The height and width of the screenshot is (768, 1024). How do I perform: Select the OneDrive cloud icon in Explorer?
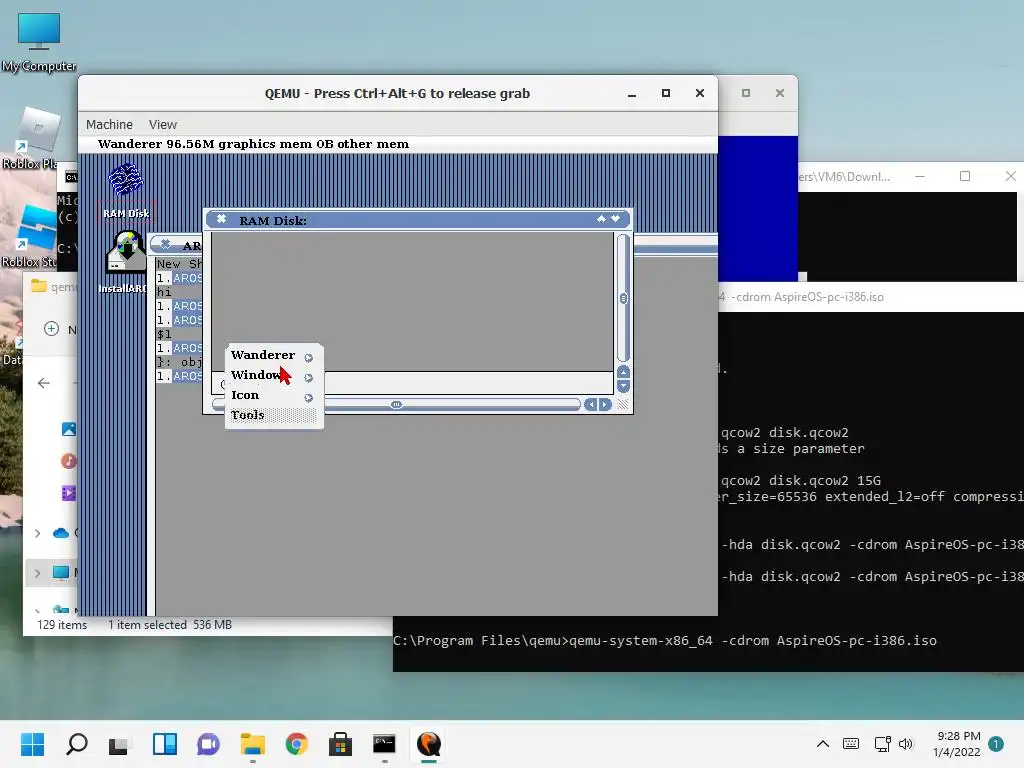point(61,534)
